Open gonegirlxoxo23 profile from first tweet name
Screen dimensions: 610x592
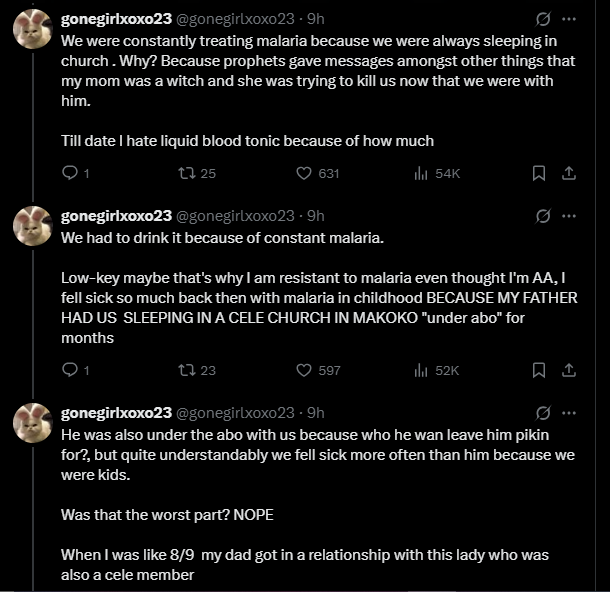pyautogui.click(x=116, y=19)
